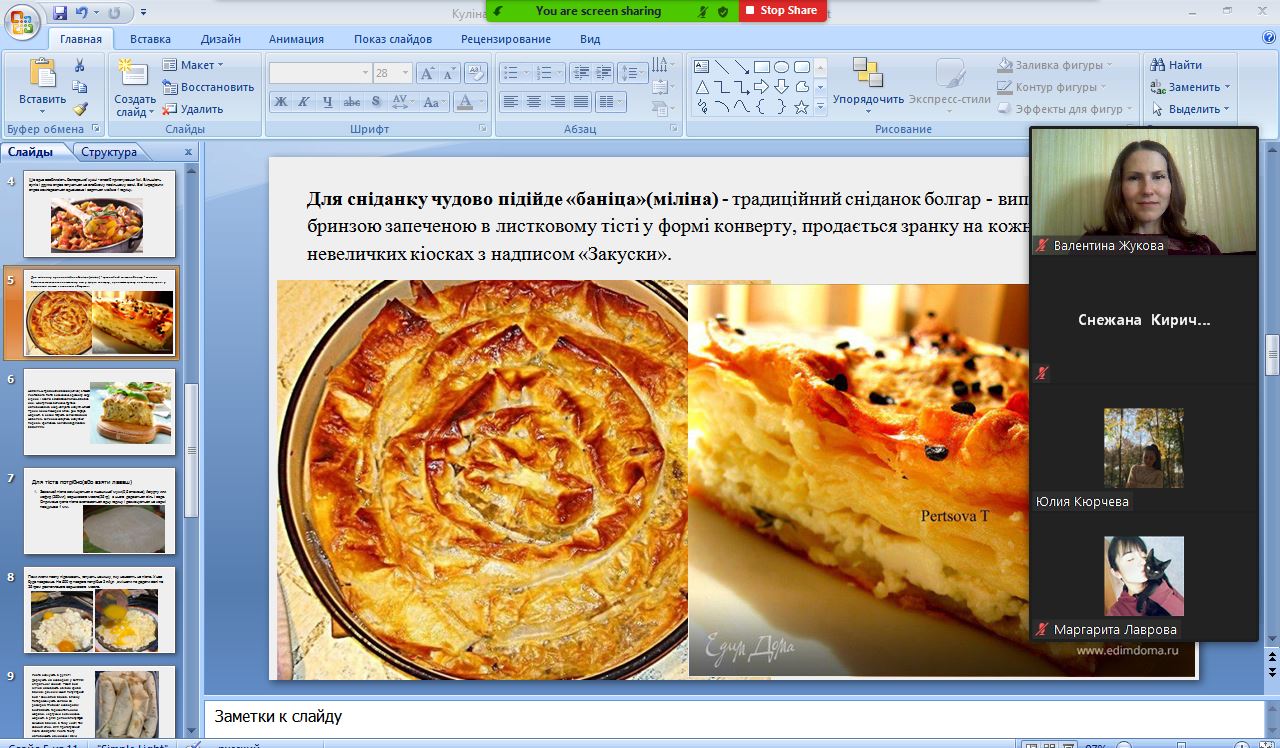Toggle text Shadow (S) formatting

[x=375, y=101]
